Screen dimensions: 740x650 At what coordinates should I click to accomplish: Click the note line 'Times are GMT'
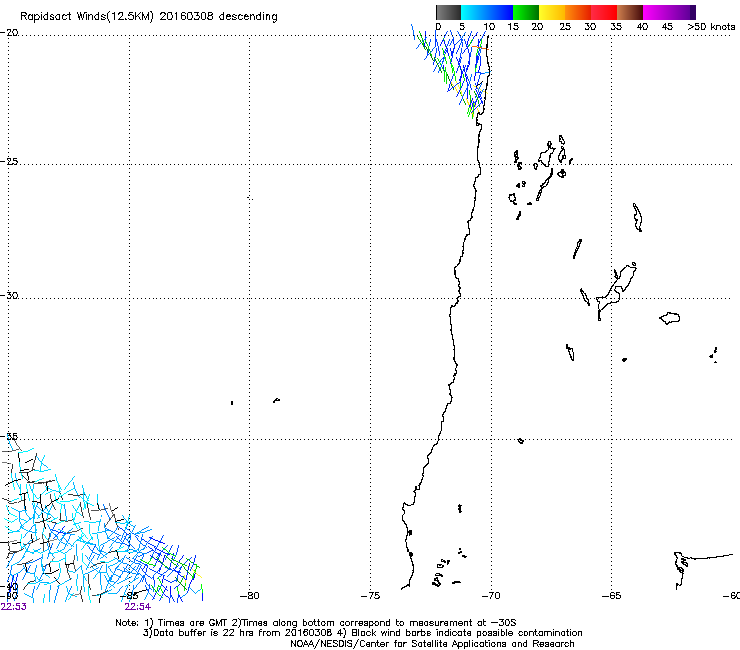coord(193,623)
